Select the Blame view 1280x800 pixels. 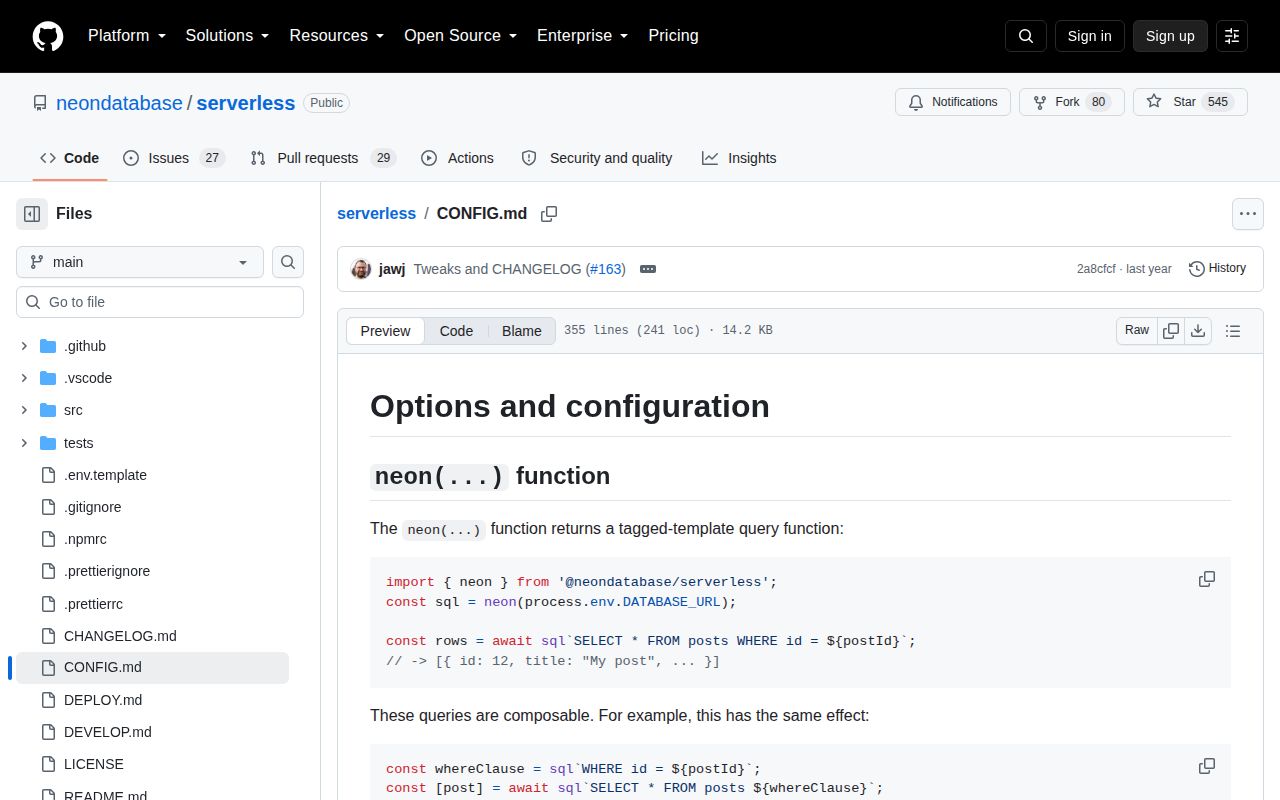521,331
